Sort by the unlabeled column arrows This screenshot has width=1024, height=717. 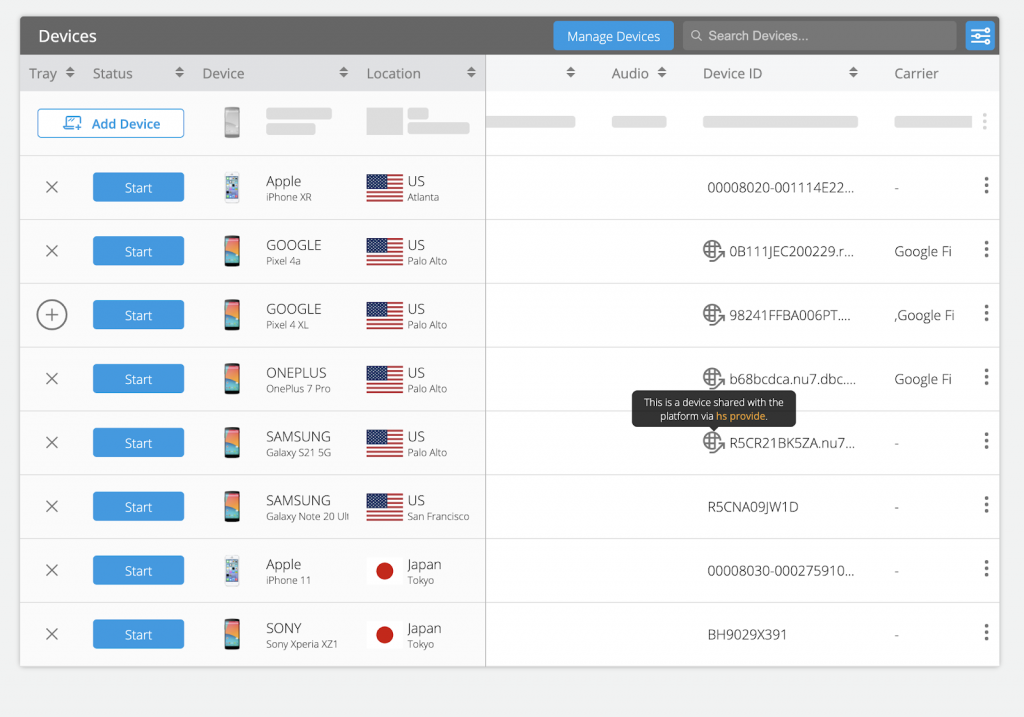coord(571,72)
